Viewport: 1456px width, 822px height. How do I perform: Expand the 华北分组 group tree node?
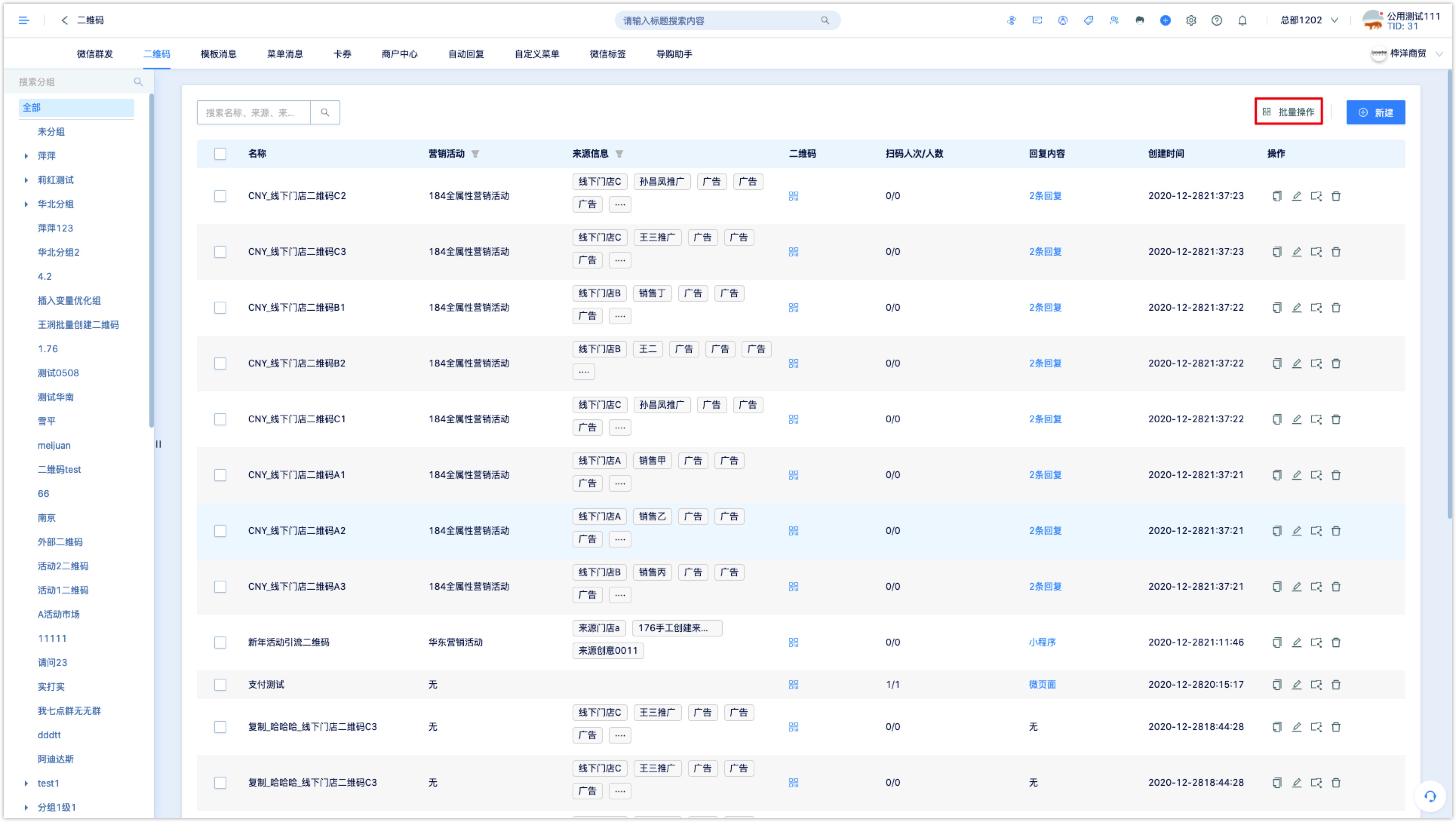26,204
